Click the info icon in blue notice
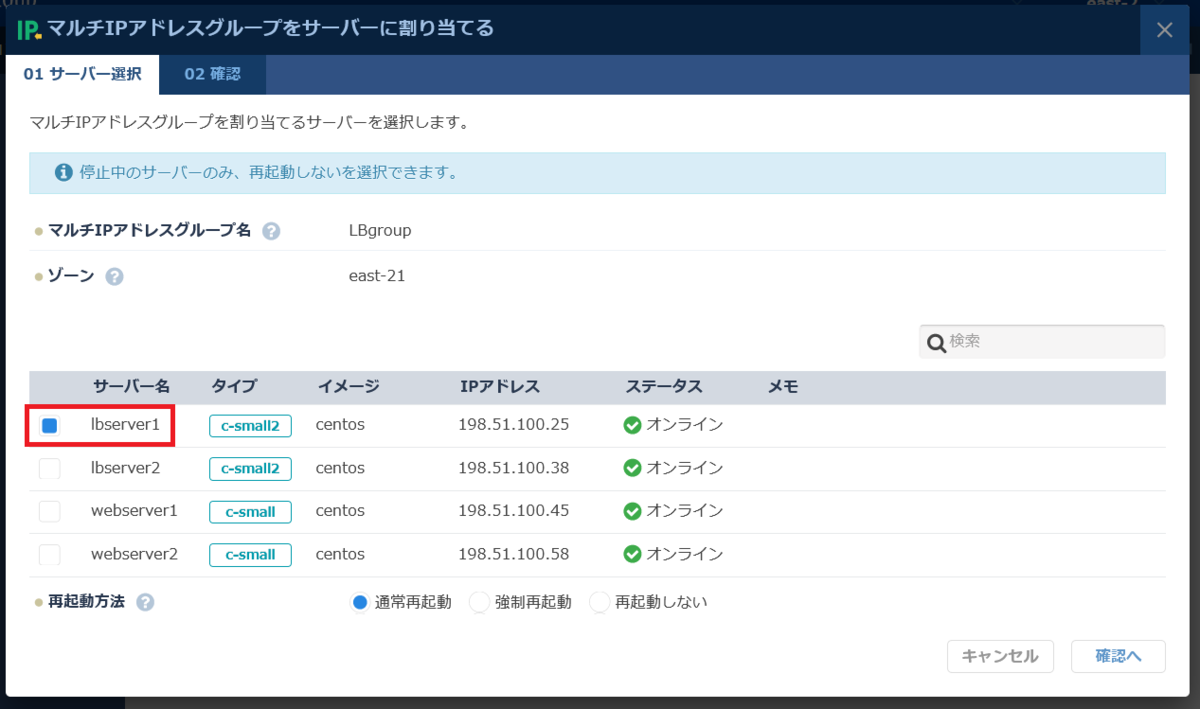The width and height of the screenshot is (1200, 709). point(64,172)
